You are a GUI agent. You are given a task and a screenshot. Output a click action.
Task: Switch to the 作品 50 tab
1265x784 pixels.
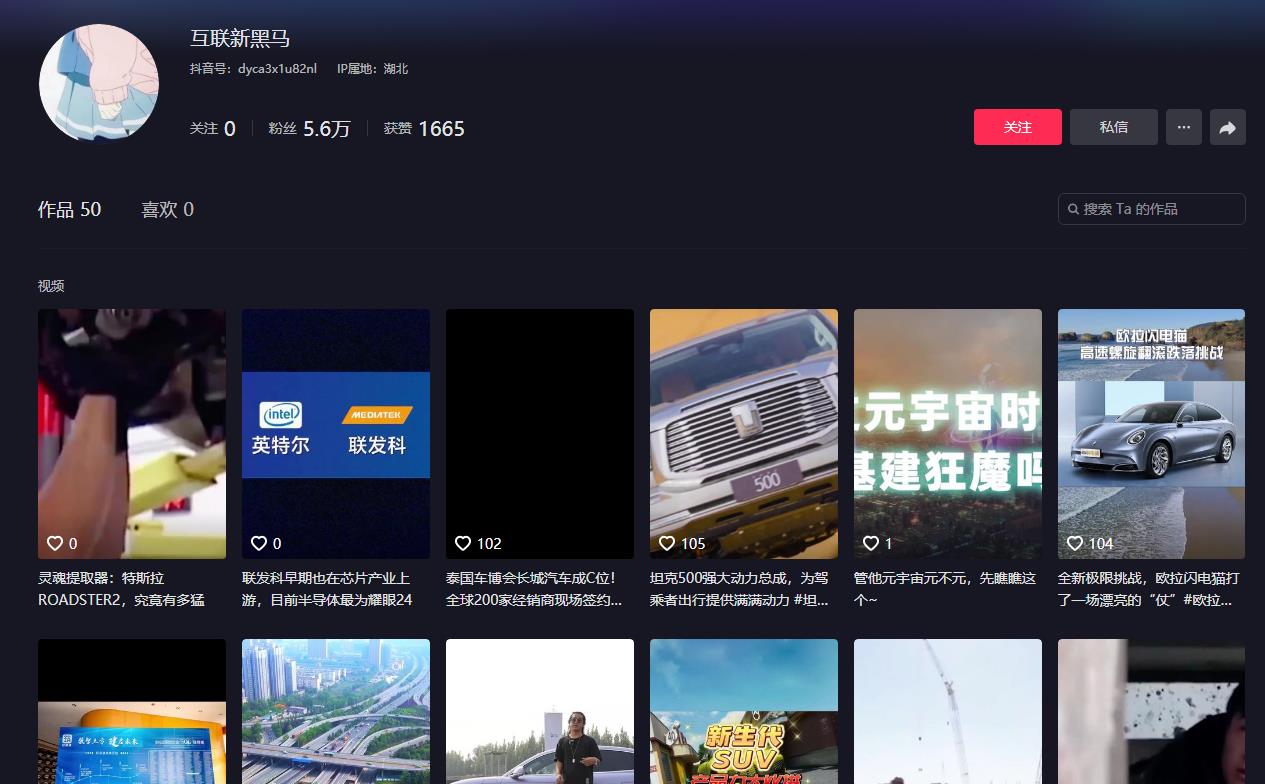click(x=70, y=209)
